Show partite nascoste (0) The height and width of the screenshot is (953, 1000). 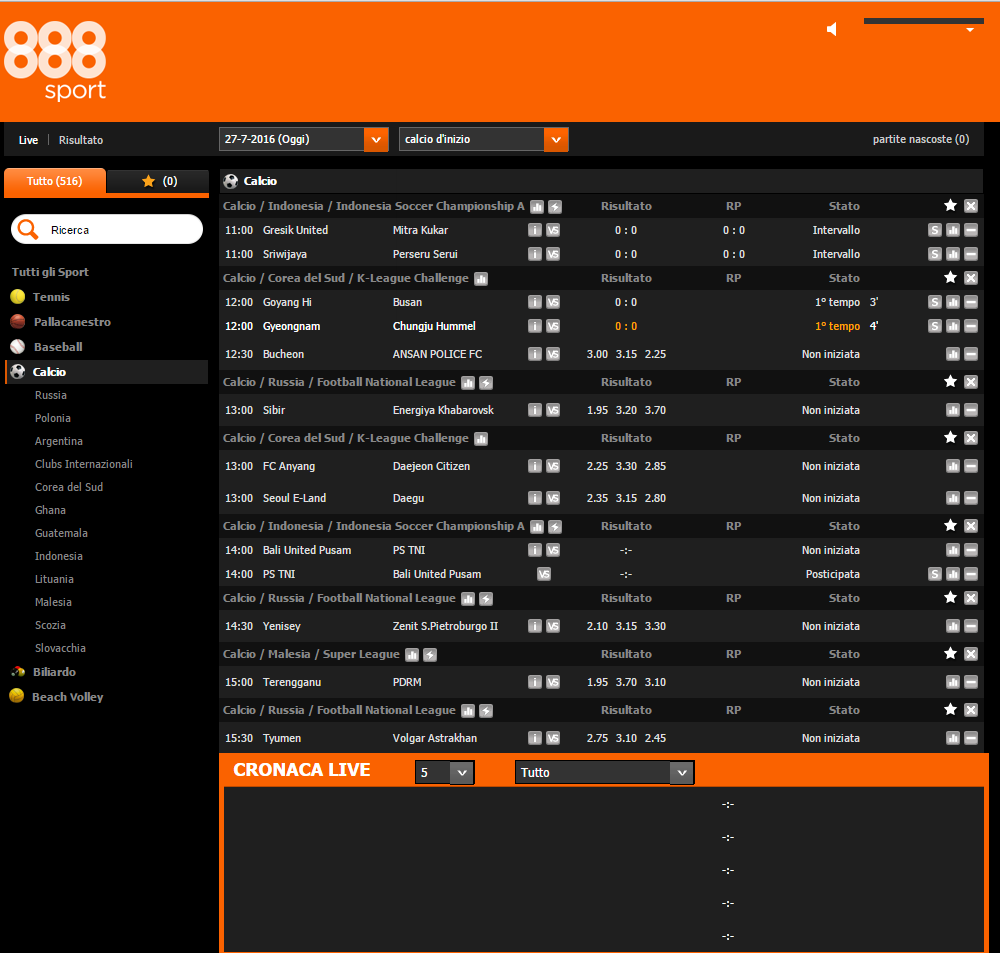[920, 139]
